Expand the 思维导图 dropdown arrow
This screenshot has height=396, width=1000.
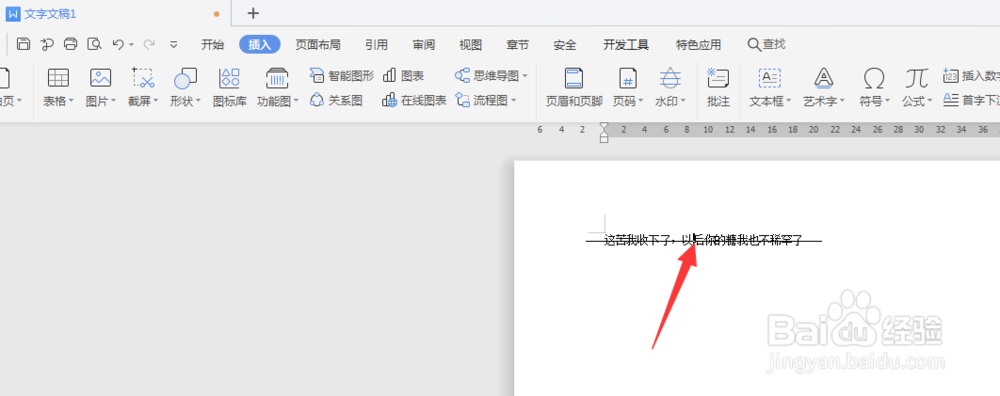click(525, 76)
